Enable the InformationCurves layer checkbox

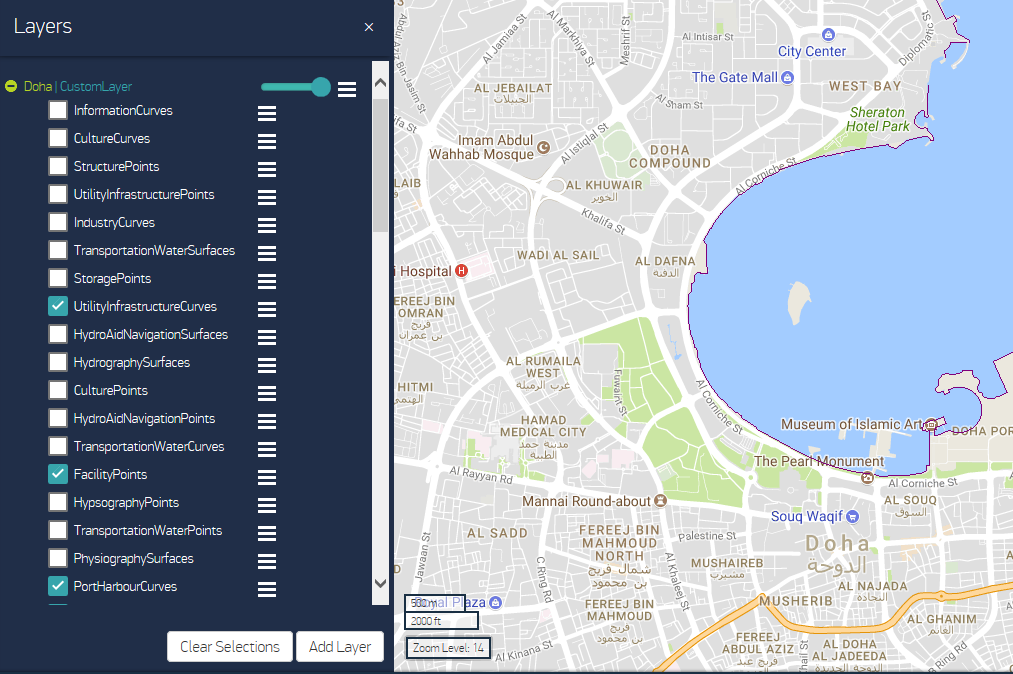(x=58, y=111)
